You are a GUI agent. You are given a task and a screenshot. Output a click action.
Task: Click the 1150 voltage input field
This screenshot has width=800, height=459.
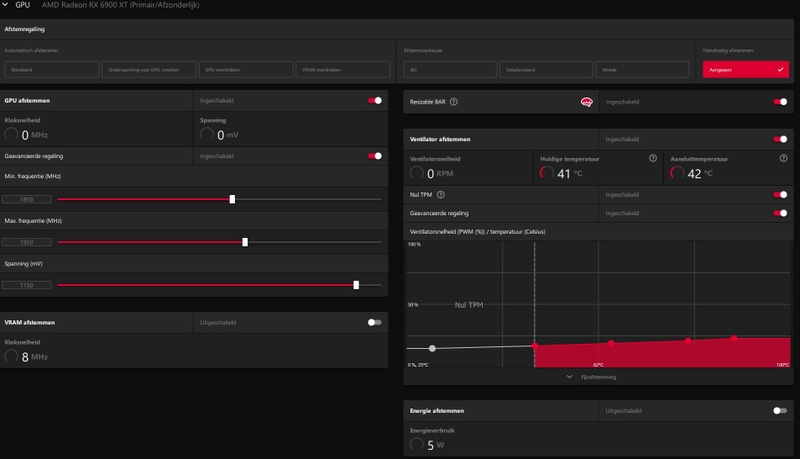pyautogui.click(x=27, y=285)
